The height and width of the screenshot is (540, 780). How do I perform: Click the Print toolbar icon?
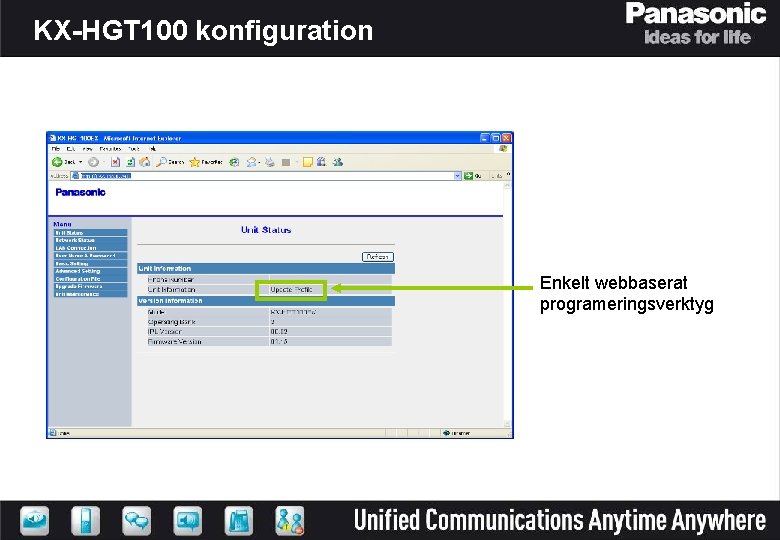point(270,162)
